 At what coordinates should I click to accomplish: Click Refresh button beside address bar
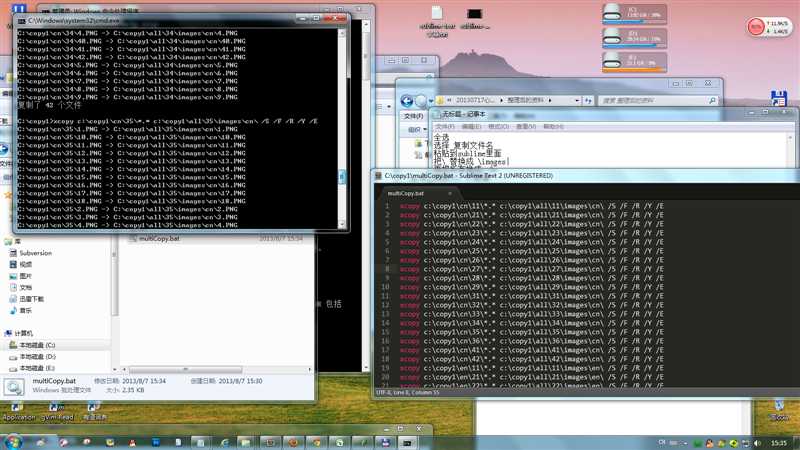point(588,101)
